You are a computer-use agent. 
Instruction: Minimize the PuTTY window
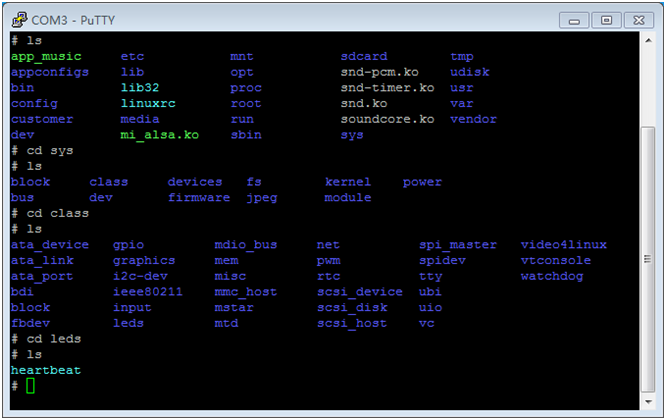tap(574, 20)
